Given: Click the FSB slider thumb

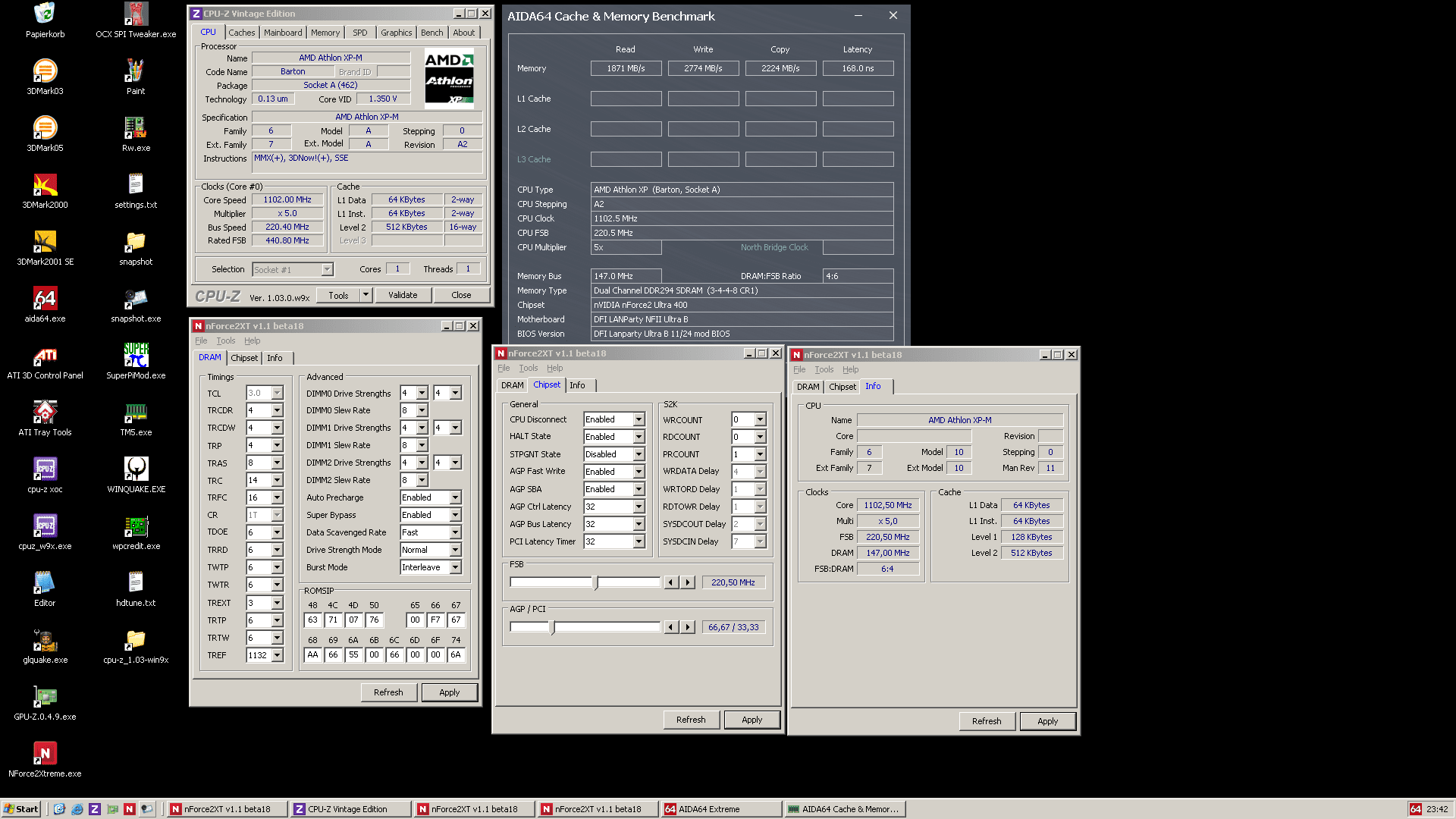Looking at the screenshot, I should coord(595,582).
